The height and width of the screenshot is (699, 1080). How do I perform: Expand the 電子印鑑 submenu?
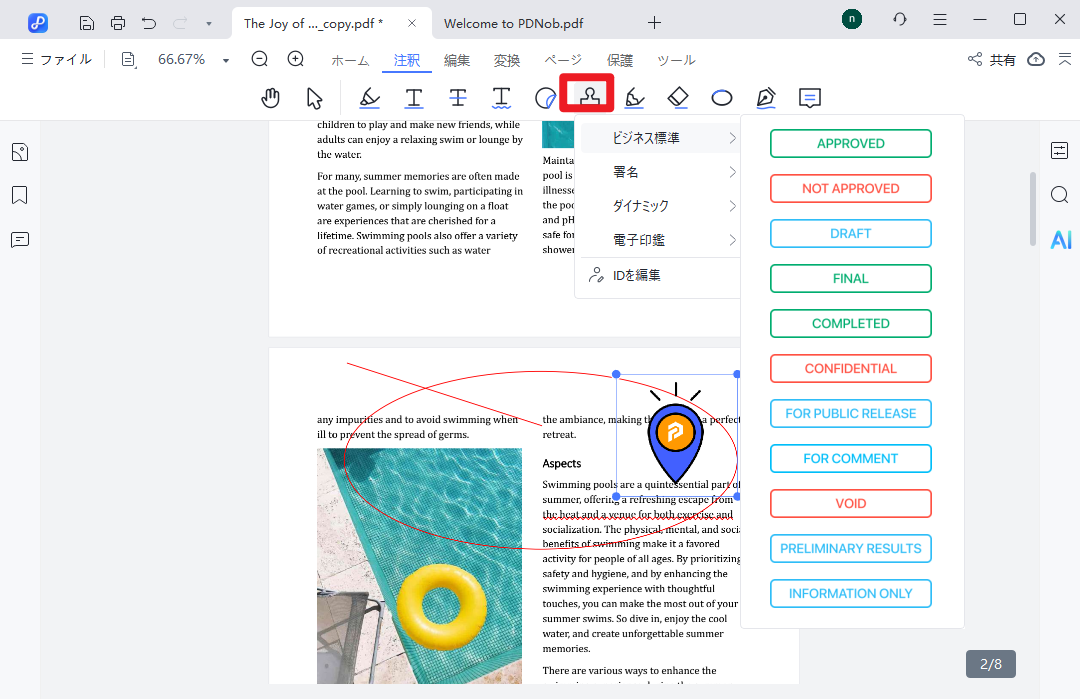coord(660,240)
